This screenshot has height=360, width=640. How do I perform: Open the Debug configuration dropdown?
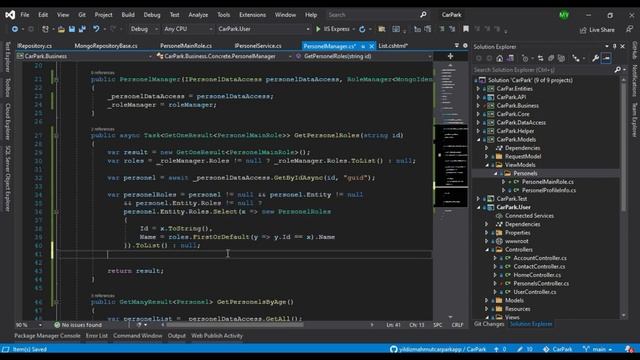[144, 29]
